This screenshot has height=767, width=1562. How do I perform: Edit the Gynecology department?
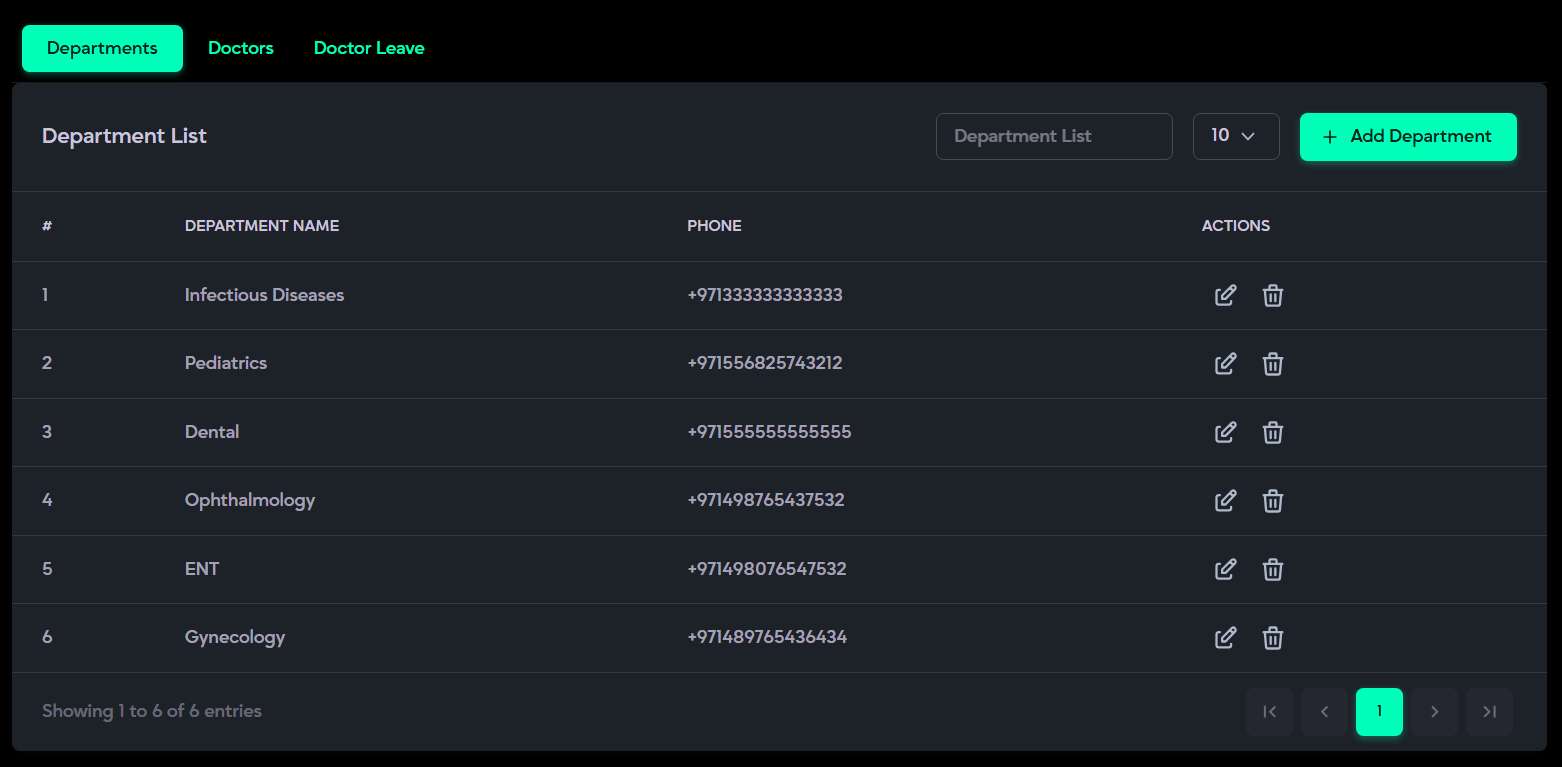tap(1225, 637)
